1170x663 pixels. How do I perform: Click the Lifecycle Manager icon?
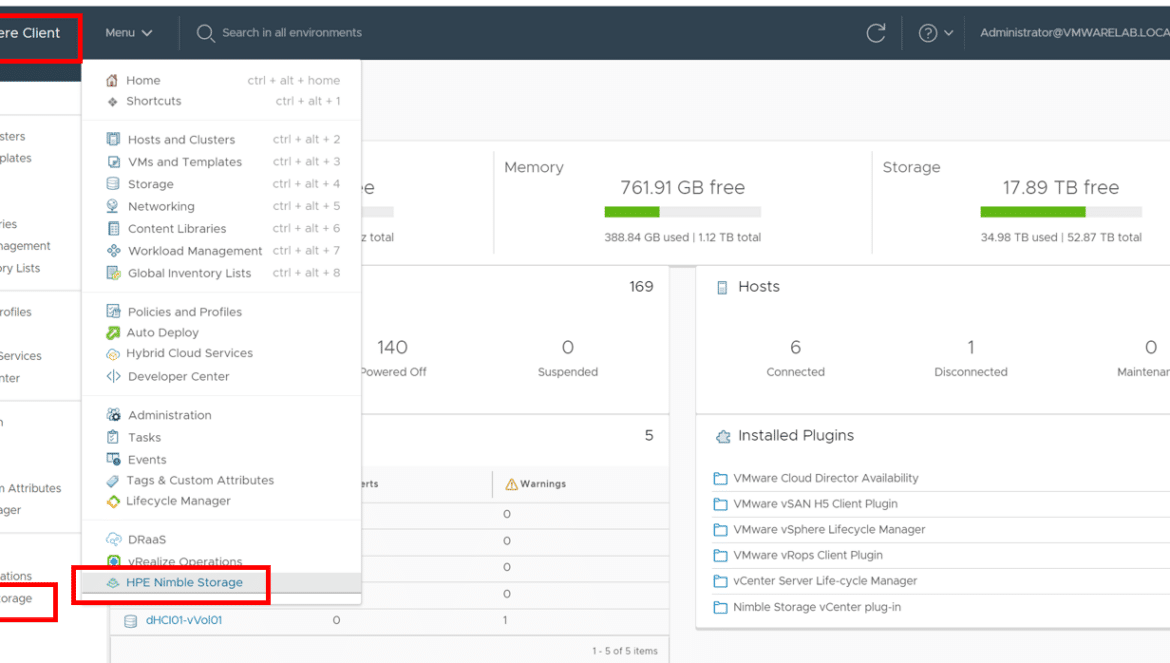pyautogui.click(x=113, y=501)
